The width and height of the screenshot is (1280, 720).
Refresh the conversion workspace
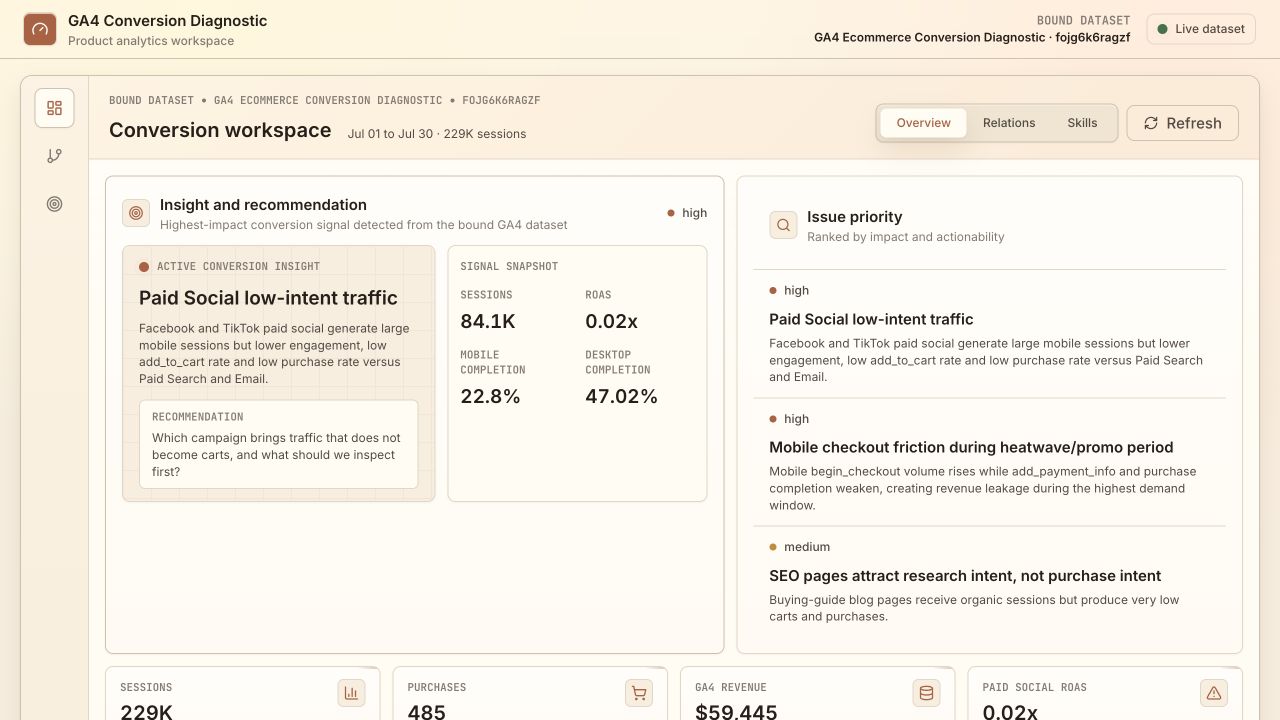pyautogui.click(x=1183, y=123)
